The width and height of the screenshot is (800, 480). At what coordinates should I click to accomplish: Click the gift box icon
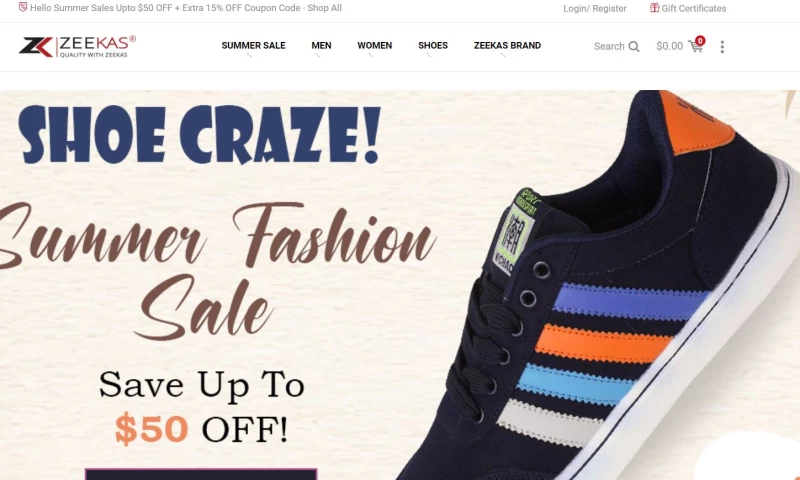click(654, 8)
